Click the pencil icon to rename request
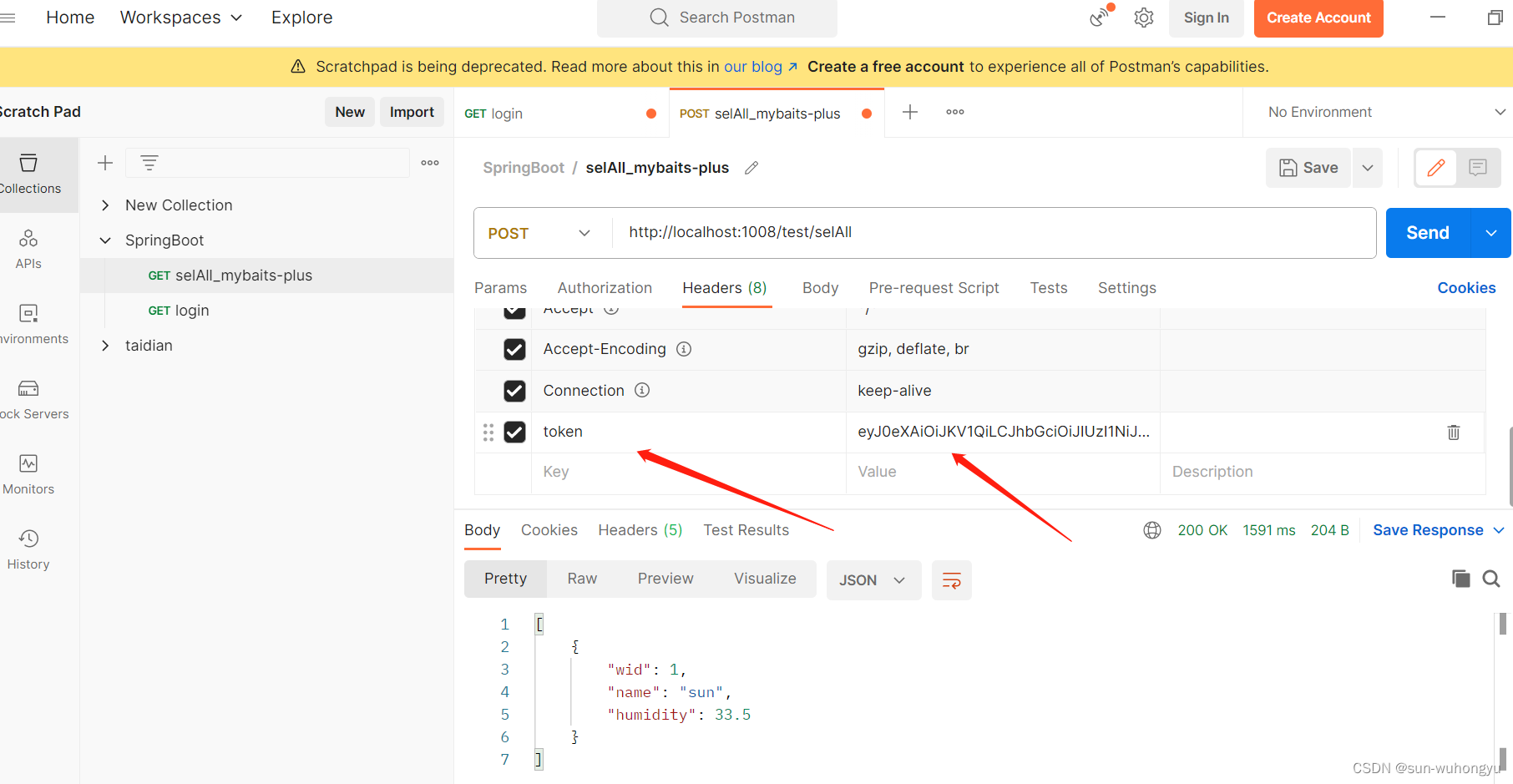The image size is (1513, 784). [751, 168]
